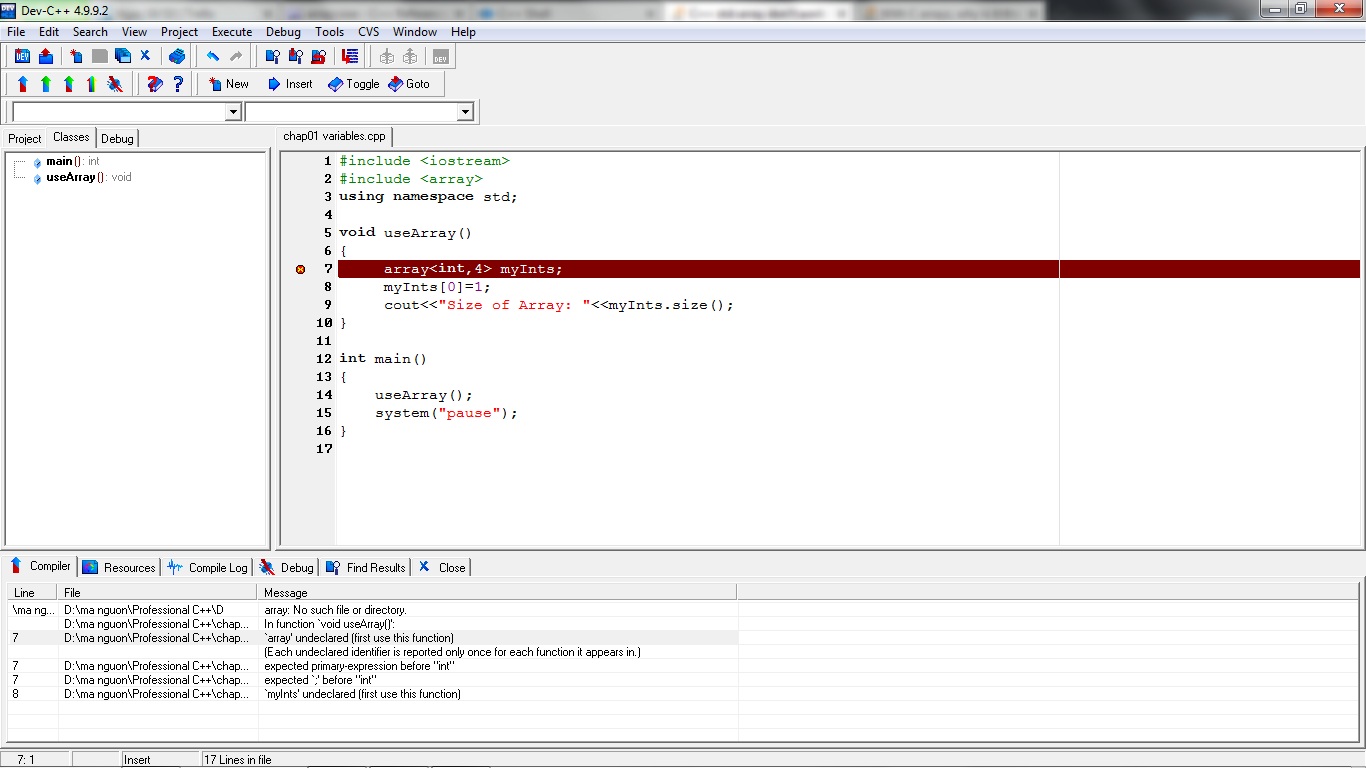Viewport: 1366px width, 768px height.
Task: Select "expected primary-expression before "int"" row
Action: 373,666
